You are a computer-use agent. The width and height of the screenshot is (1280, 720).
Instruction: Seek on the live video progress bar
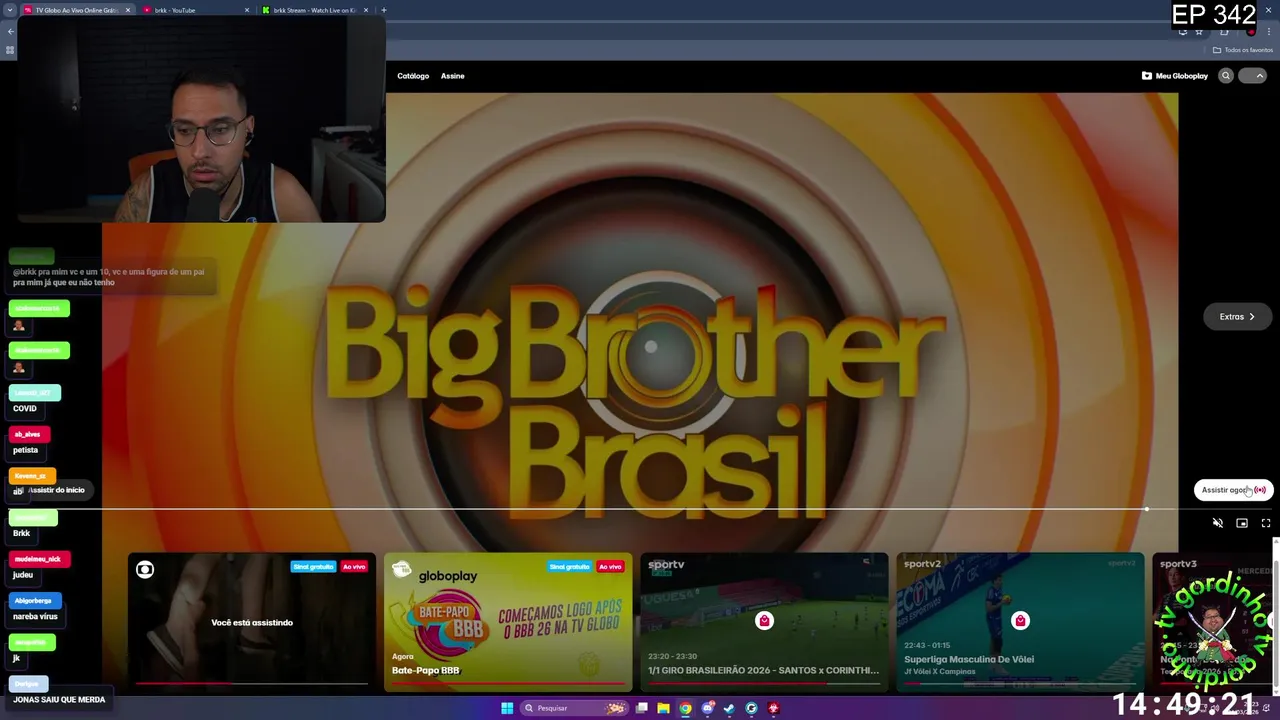[x=640, y=509]
